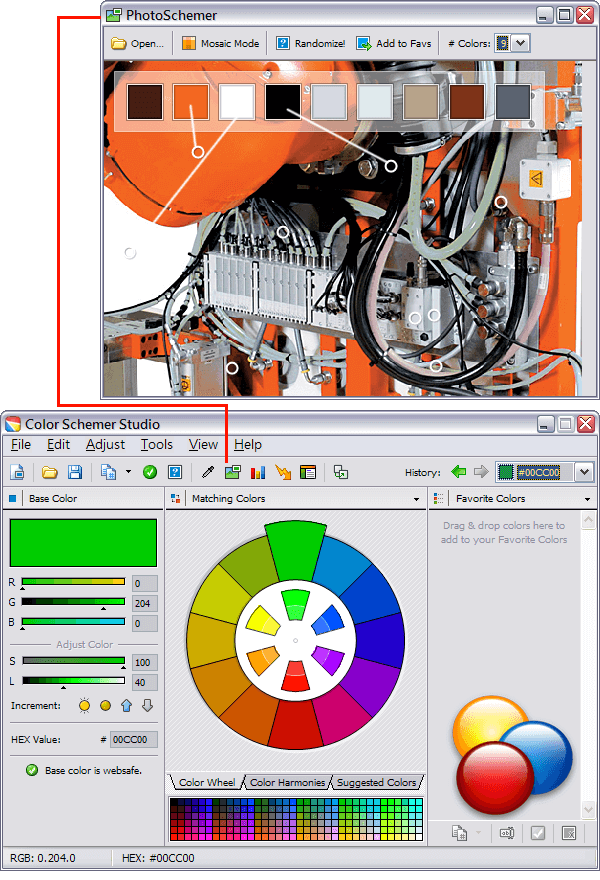
Task: Select the black palette swatch
Action: pos(283,102)
